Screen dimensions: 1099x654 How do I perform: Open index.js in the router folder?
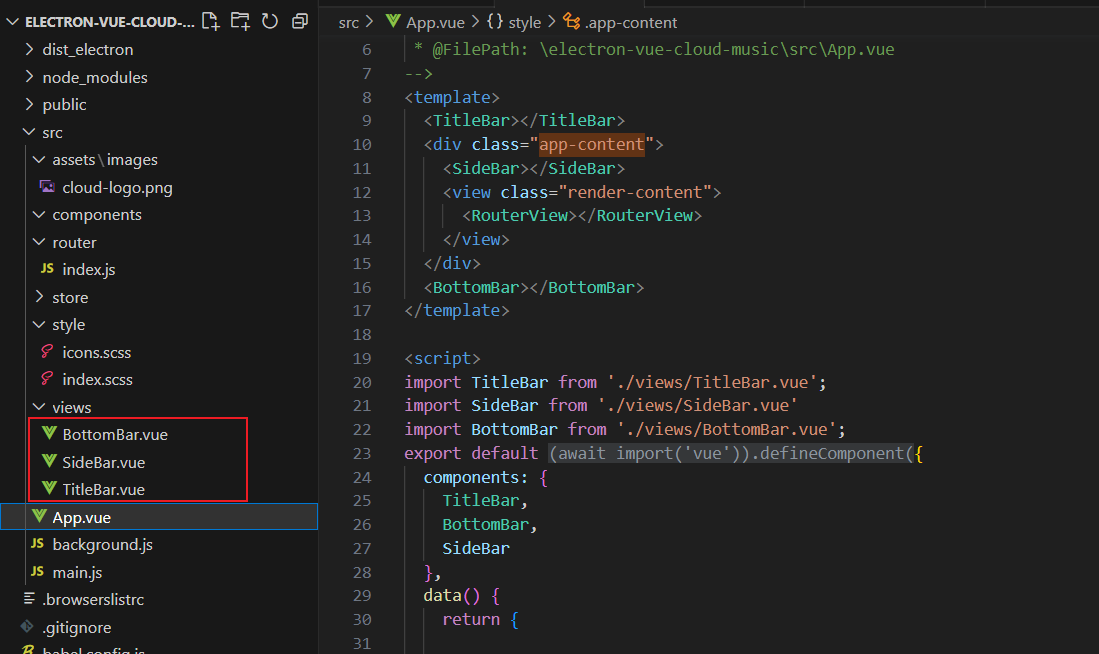click(x=88, y=269)
